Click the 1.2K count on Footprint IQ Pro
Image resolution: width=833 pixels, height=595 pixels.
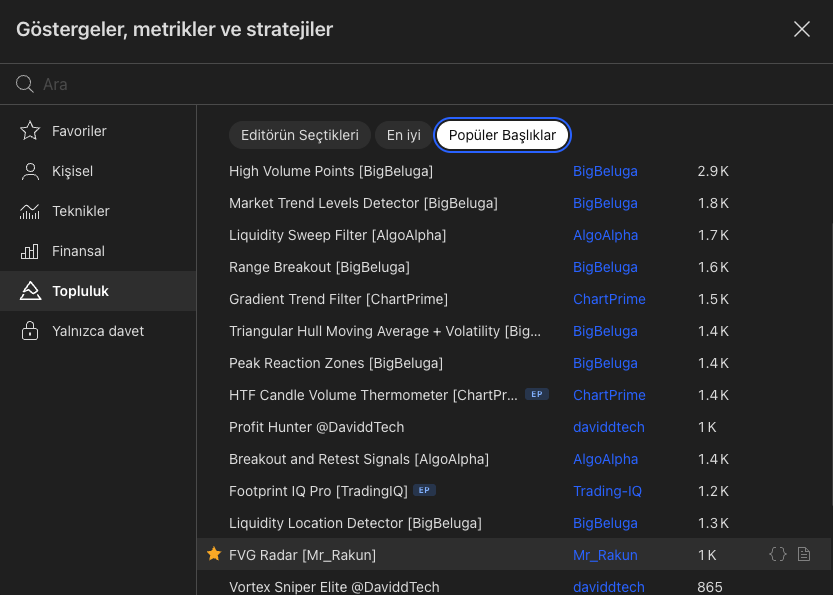(713, 491)
